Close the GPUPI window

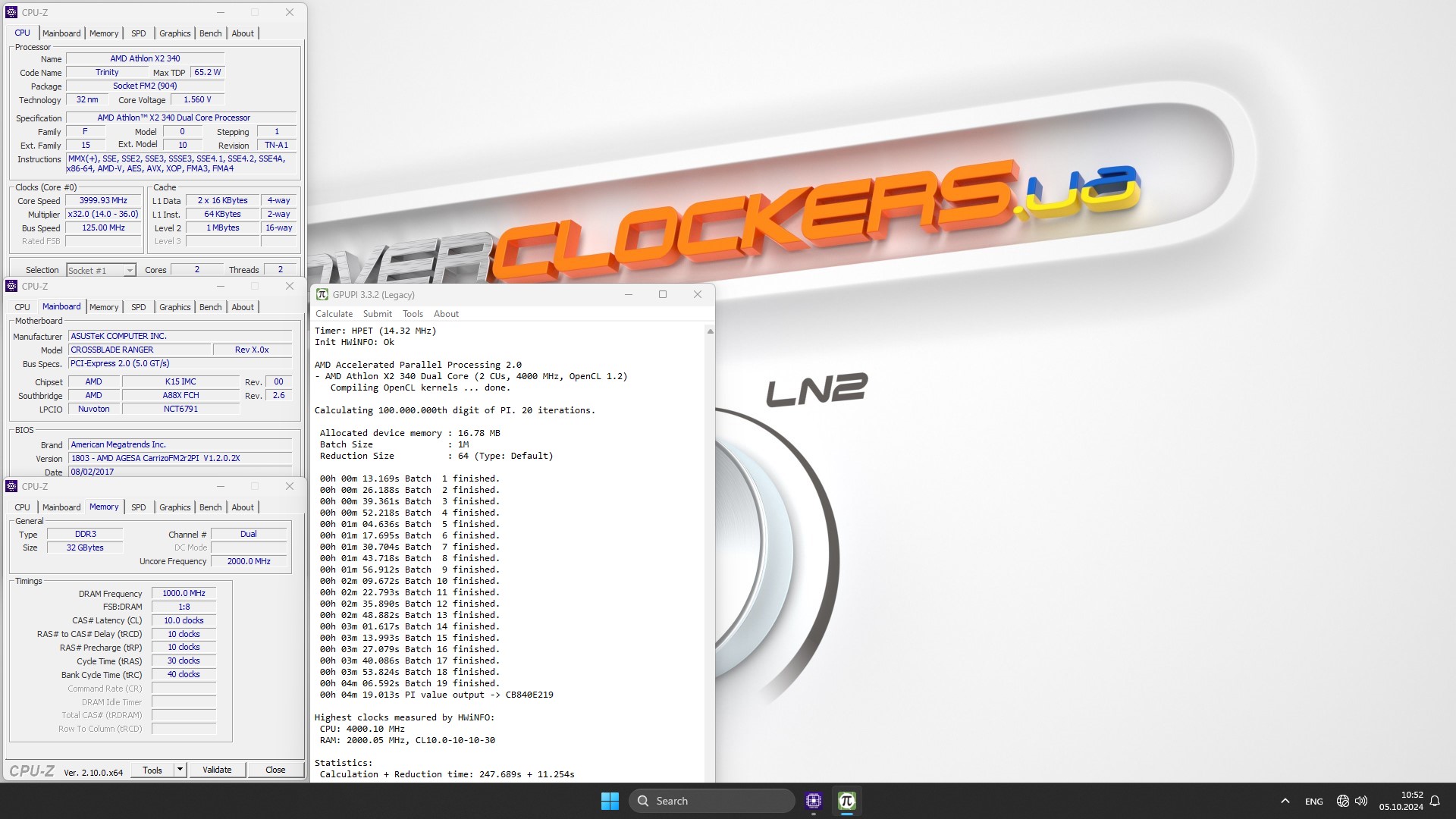(698, 294)
